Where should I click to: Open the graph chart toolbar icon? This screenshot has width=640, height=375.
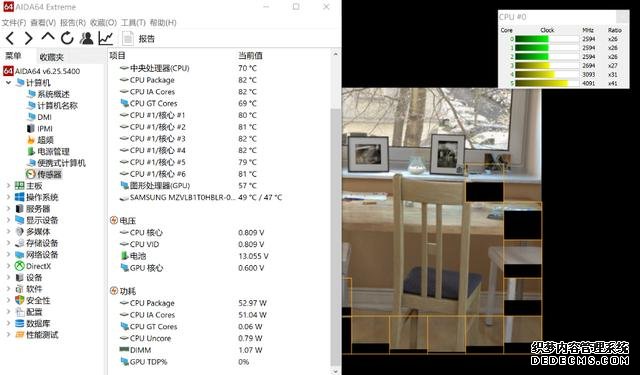point(105,38)
